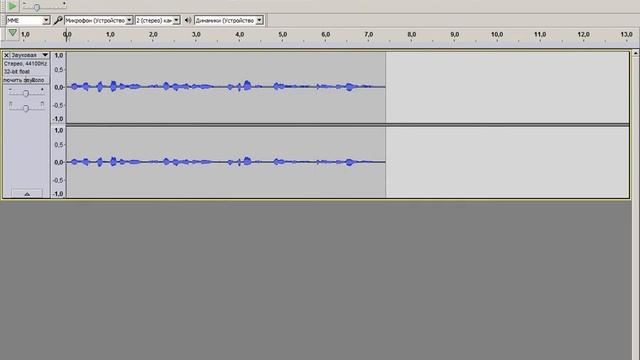Adjust the playback speed slider
The width and height of the screenshot is (640, 360).
pyautogui.click(x=44, y=6)
